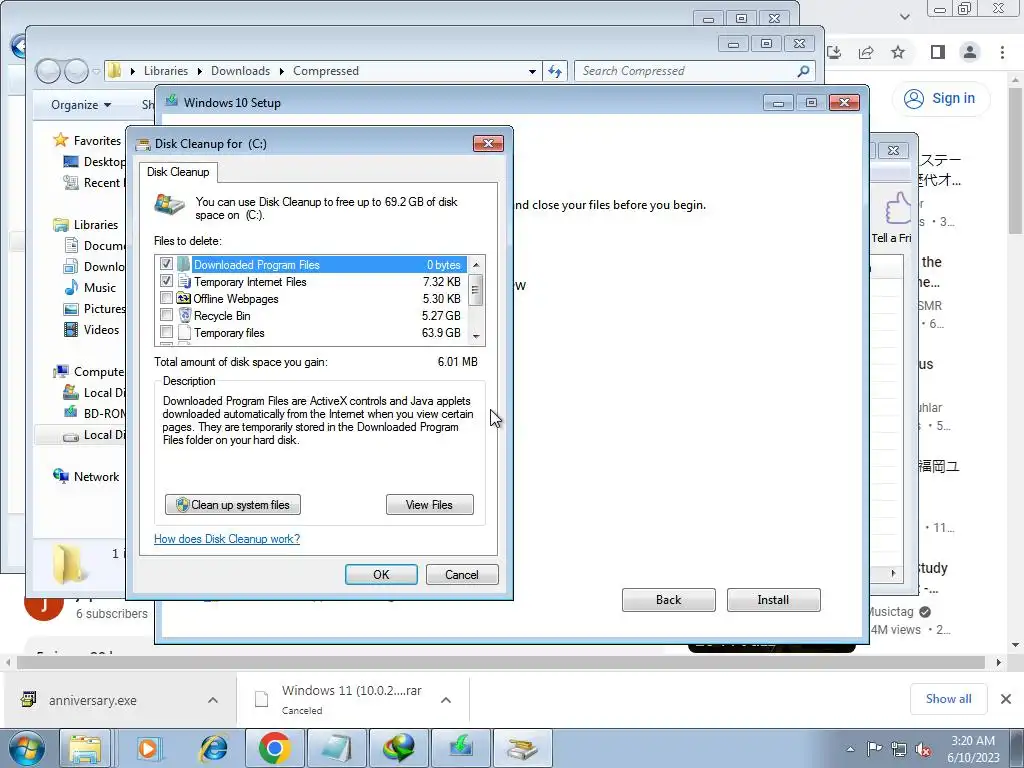Click the Files to delete scrollbar thumb
Screen dimensions: 1024x768
(476, 291)
